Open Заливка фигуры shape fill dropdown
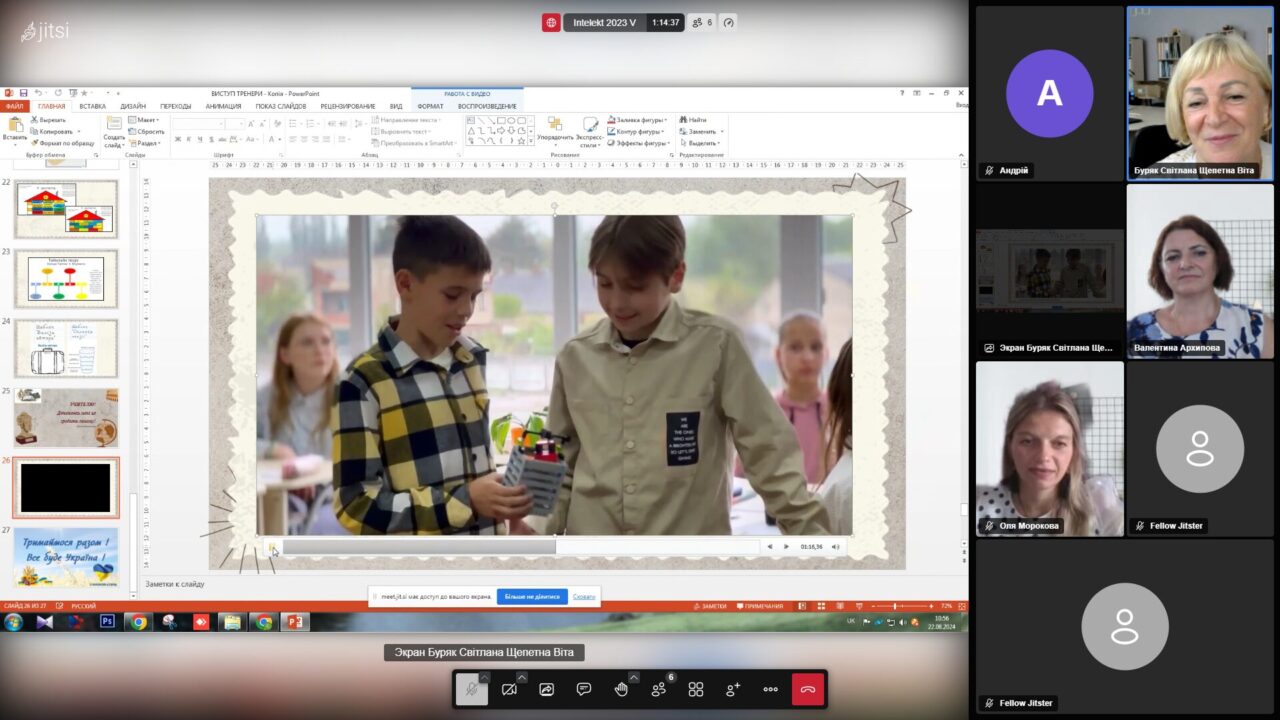The width and height of the screenshot is (1280, 720). [639, 120]
